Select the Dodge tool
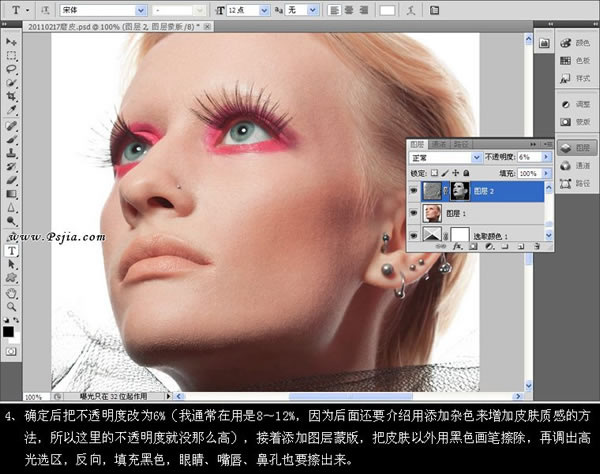Viewport: 600px width, 474px height. point(11,221)
